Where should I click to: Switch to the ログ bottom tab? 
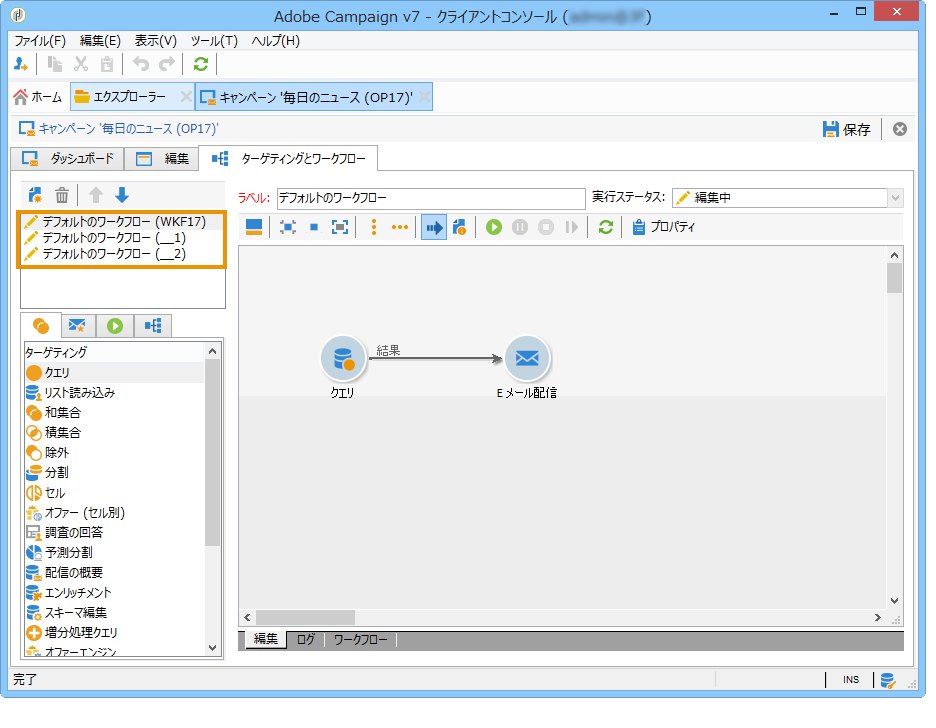pos(306,639)
